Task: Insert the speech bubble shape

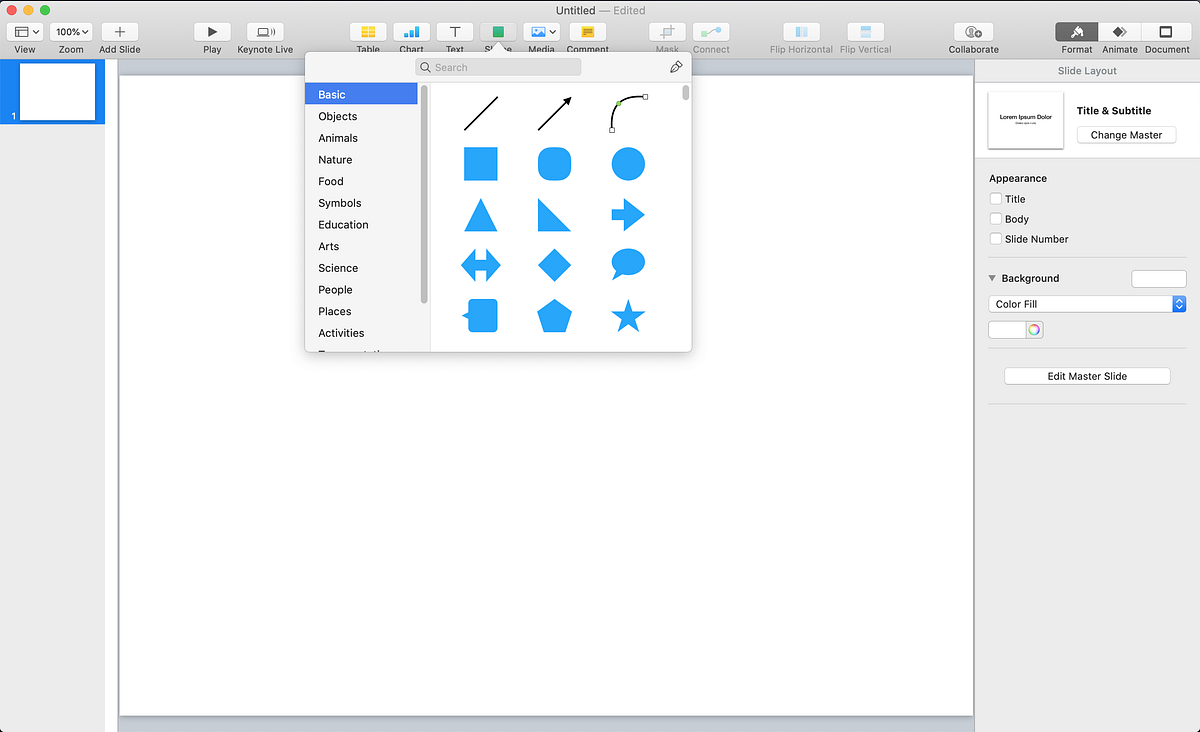Action: click(x=628, y=265)
